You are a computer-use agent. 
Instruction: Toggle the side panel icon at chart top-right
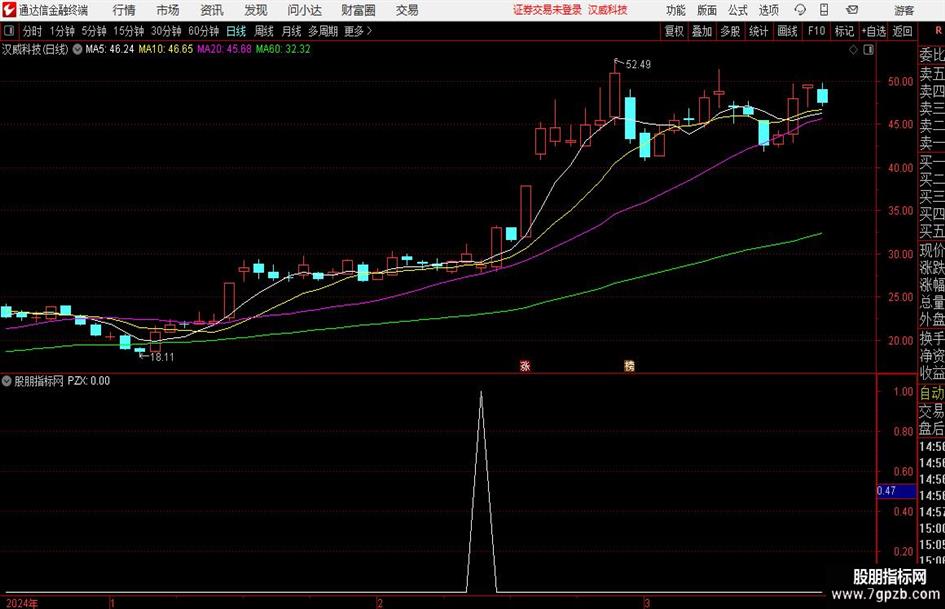click(x=868, y=50)
